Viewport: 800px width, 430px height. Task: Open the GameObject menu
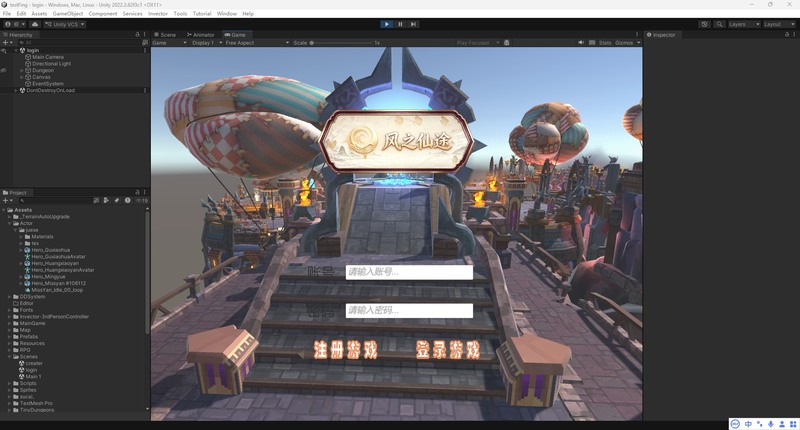point(68,14)
